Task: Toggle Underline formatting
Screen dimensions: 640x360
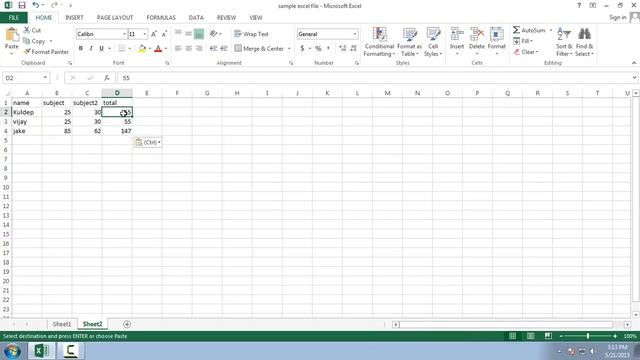Action: pos(101,49)
